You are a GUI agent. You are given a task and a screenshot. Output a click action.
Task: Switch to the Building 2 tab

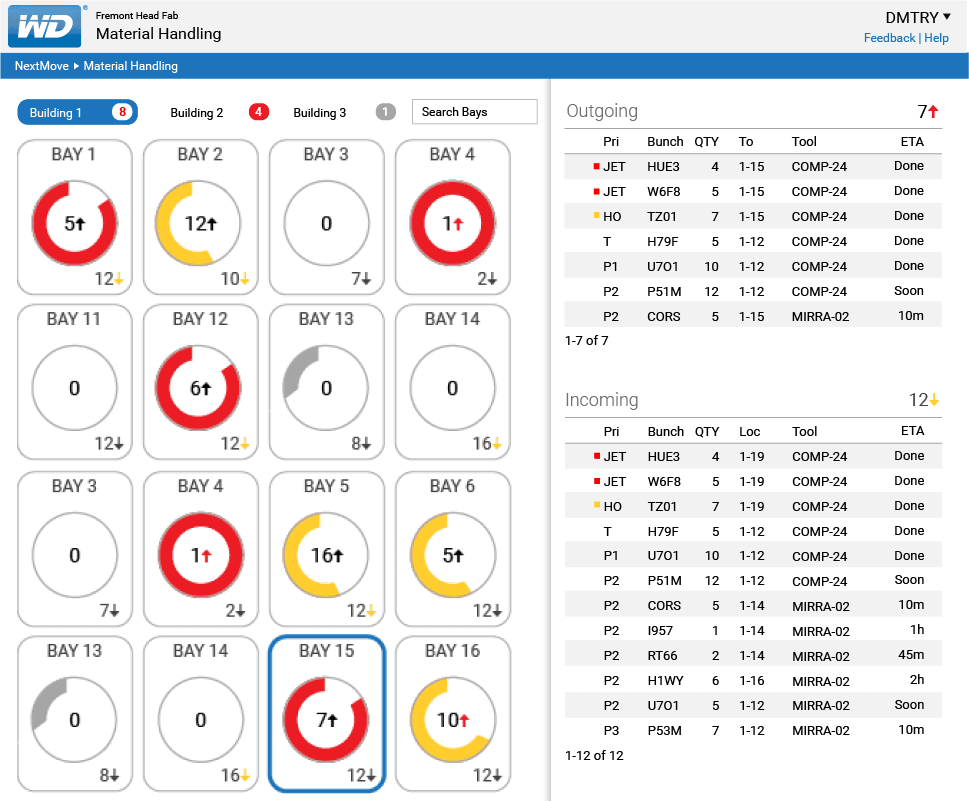197,113
